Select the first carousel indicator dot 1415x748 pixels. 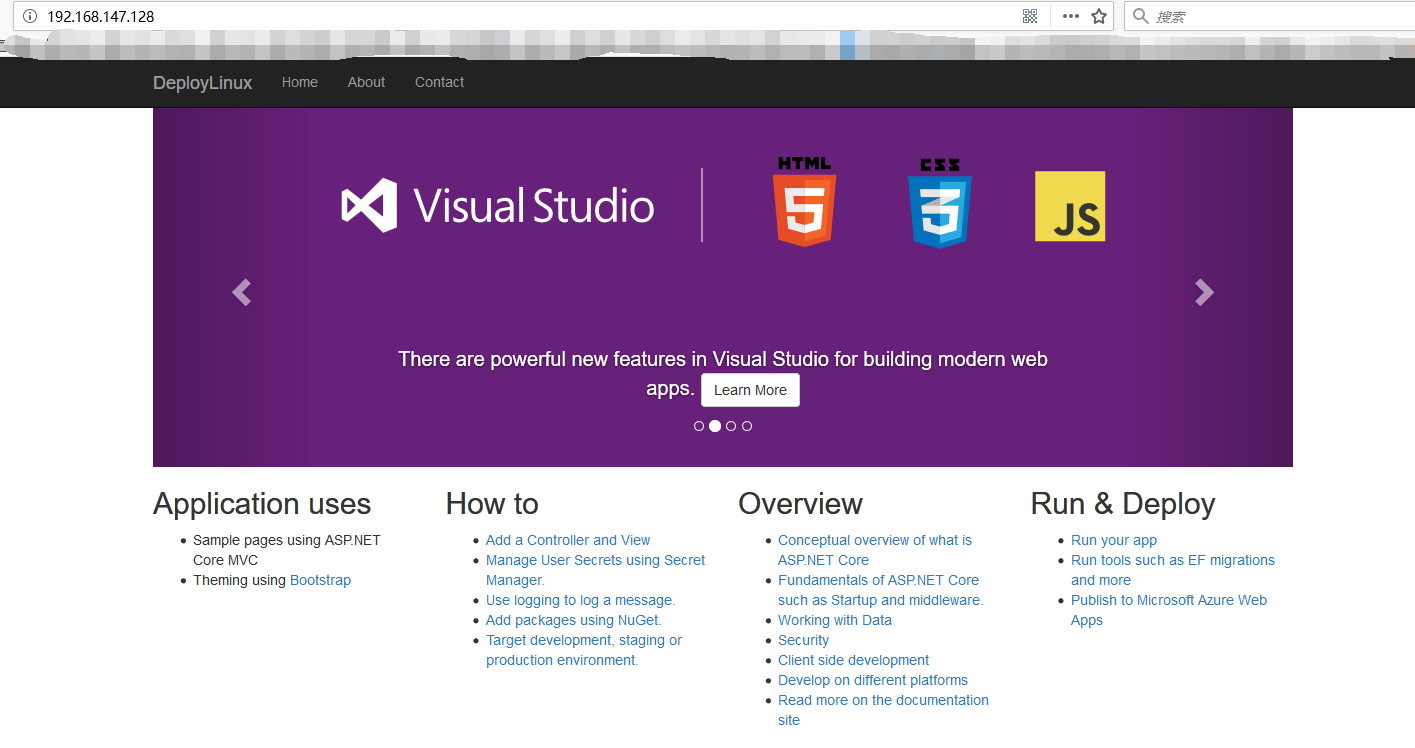pos(699,426)
